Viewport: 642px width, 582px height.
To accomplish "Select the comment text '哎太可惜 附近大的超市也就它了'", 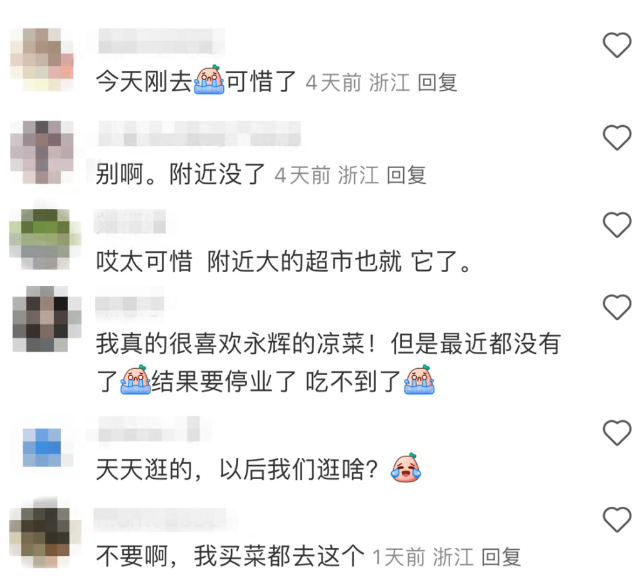I will (x=283, y=261).
